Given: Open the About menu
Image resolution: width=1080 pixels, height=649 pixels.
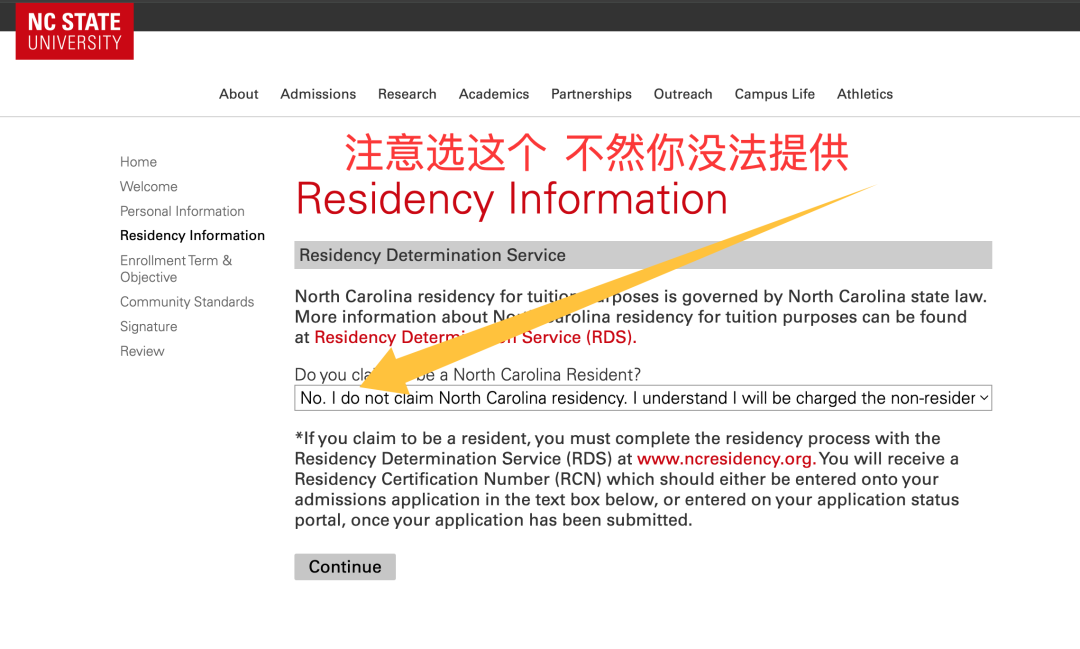Looking at the screenshot, I should click(x=238, y=94).
